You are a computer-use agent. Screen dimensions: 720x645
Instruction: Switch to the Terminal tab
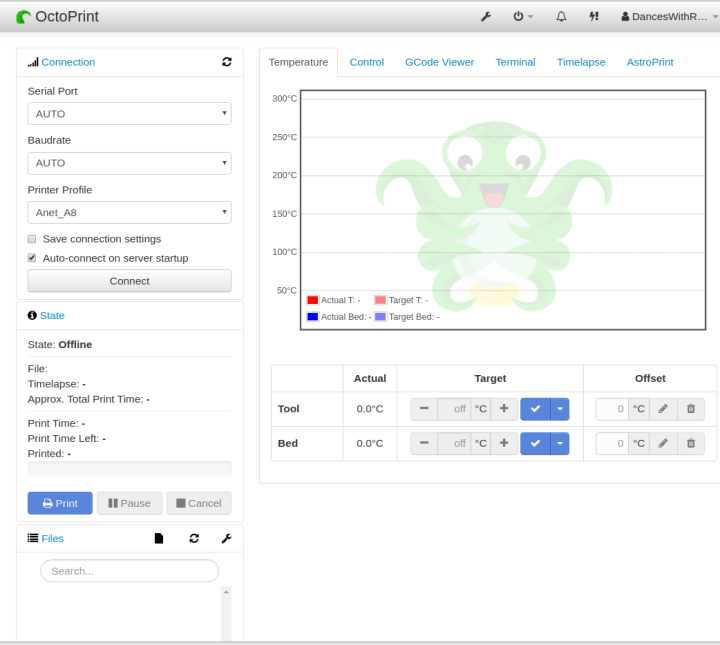515,62
